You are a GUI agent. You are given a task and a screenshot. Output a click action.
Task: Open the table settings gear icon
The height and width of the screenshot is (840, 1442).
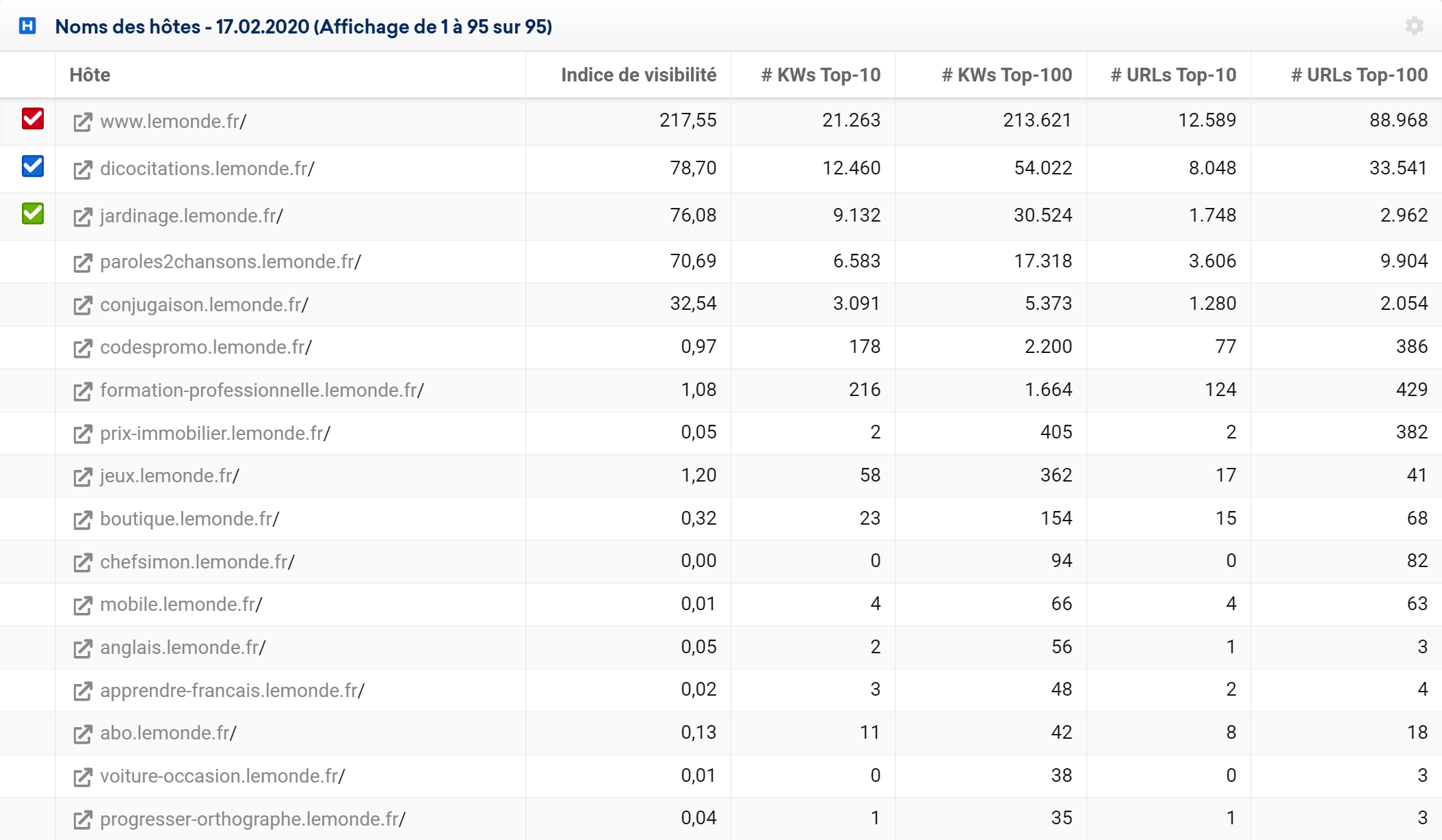(x=1414, y=26)
